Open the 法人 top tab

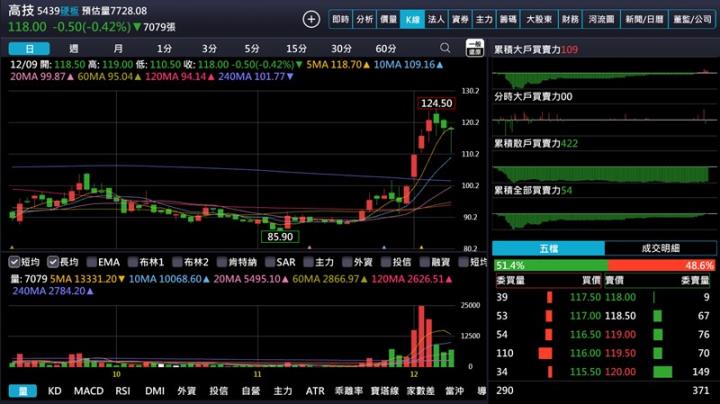[436, 19]
